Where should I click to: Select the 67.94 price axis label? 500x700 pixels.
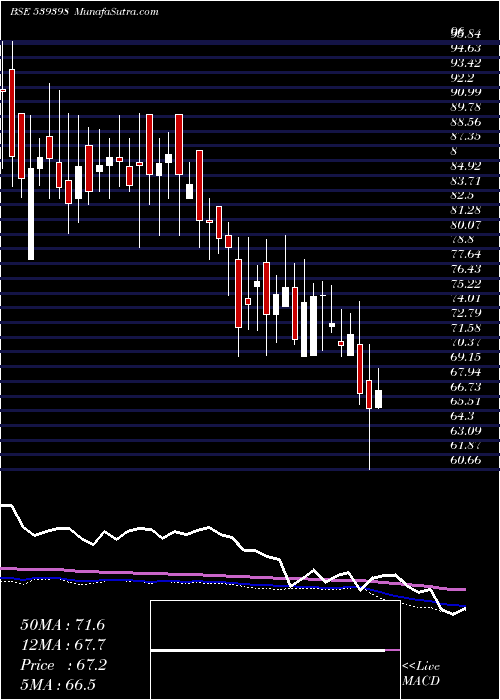pos(466,372)
